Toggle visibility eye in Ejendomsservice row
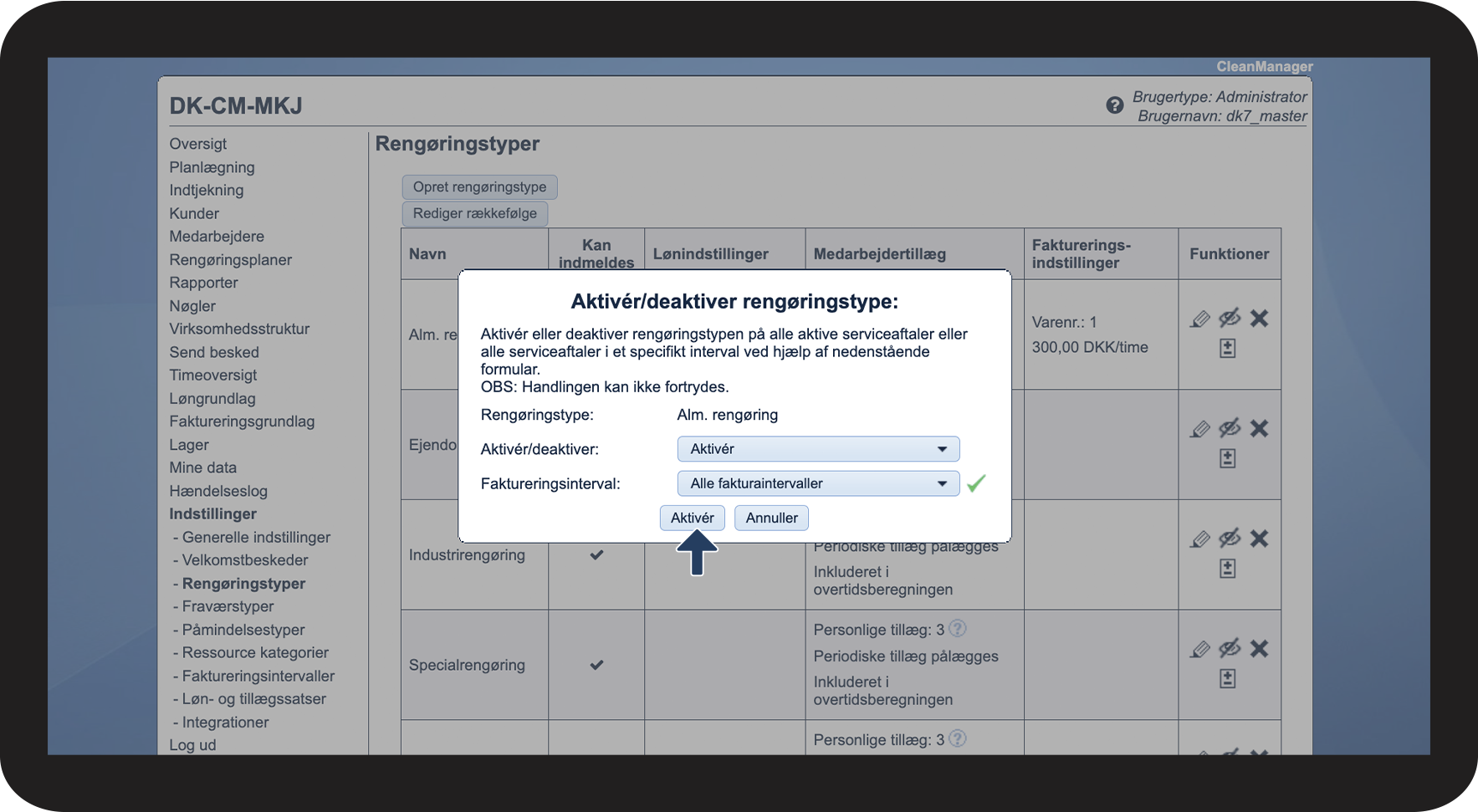 pos(1230,429)
